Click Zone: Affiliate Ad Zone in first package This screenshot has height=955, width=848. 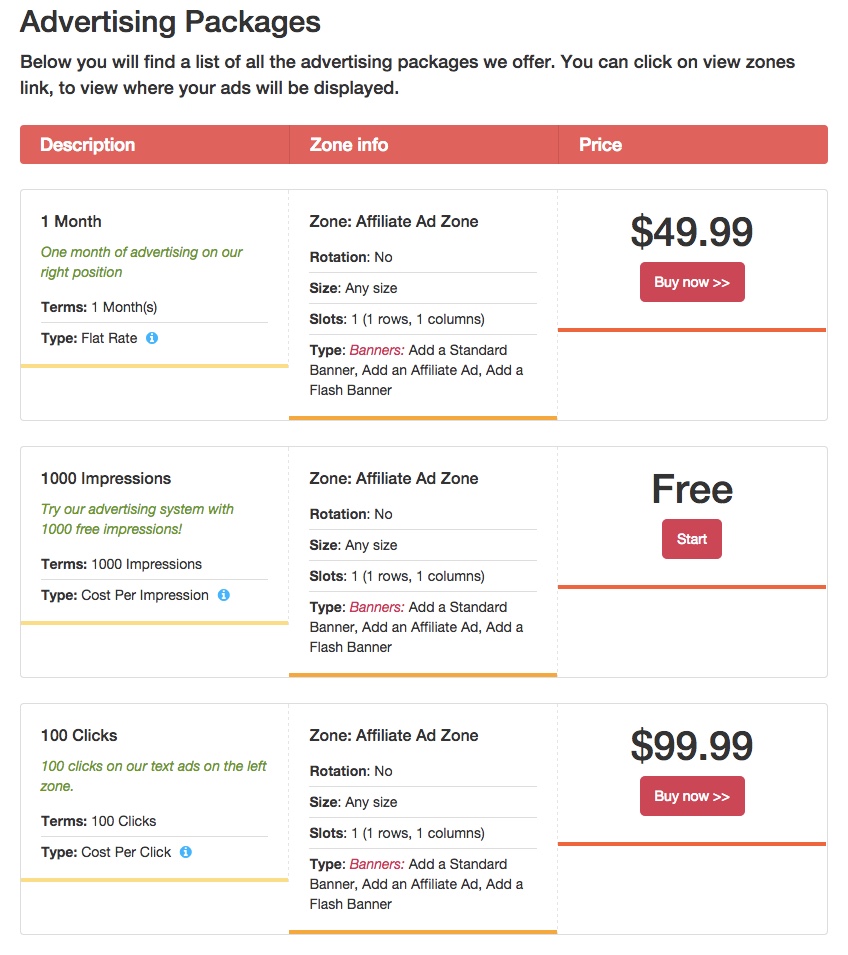click(394, 221)
